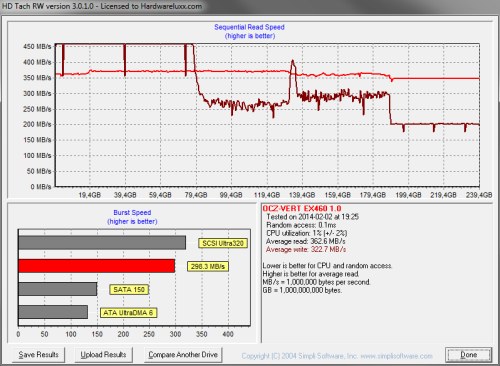Click the 298.3 MB/s burst label
Screen dimensions: 500x366
(208, 266)
